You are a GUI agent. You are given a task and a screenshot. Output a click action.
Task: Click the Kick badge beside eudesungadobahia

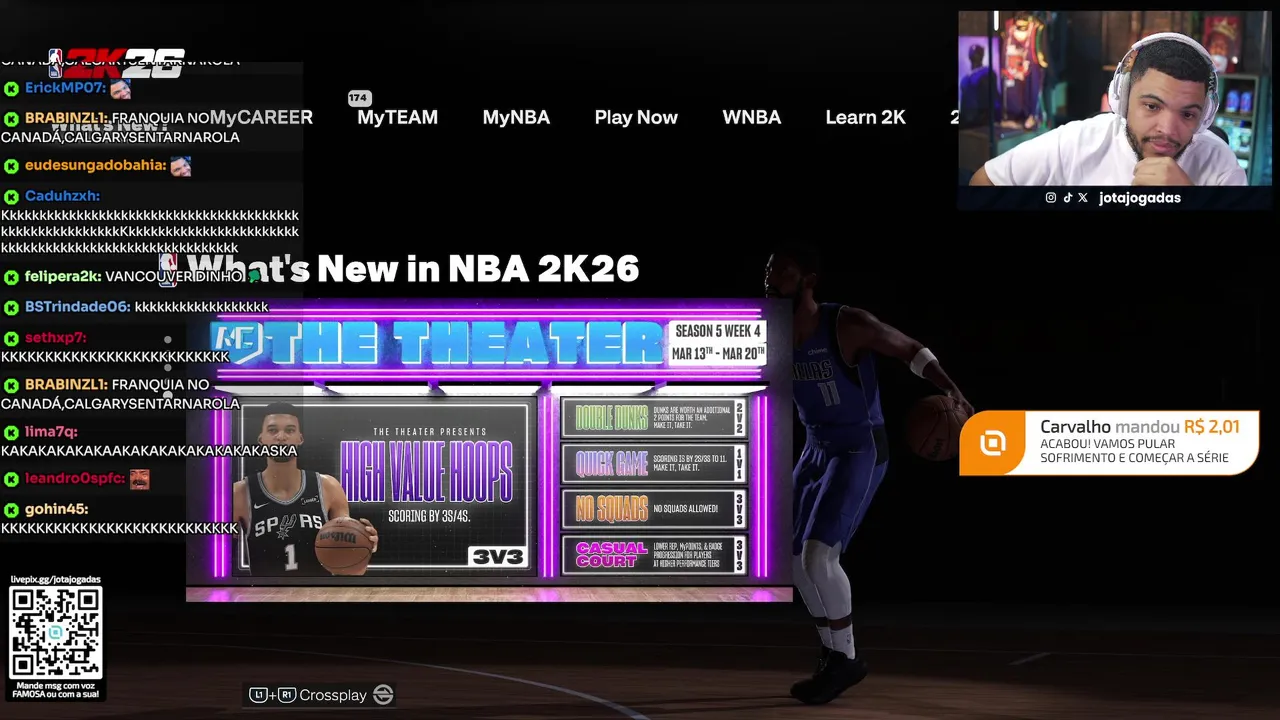click(x=11, y=166)
